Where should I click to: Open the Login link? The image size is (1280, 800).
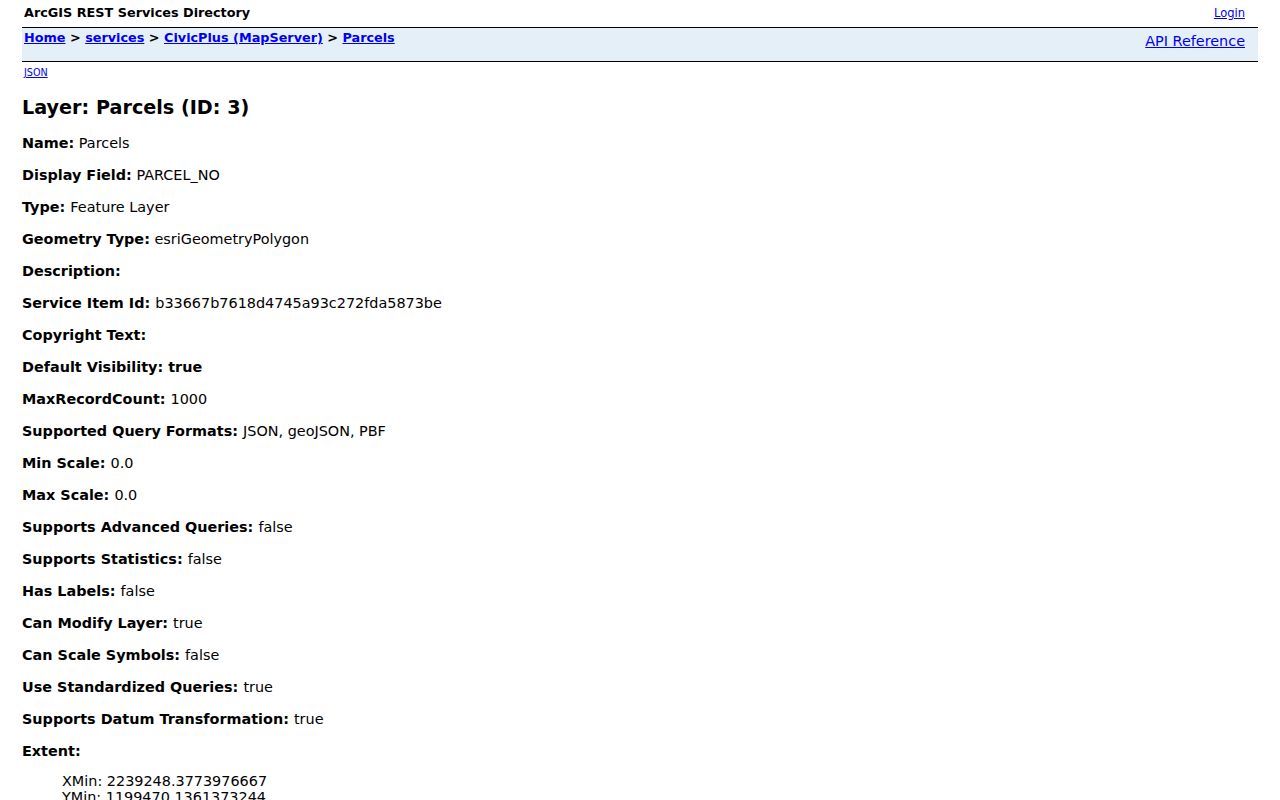(x=1229, y=13)
